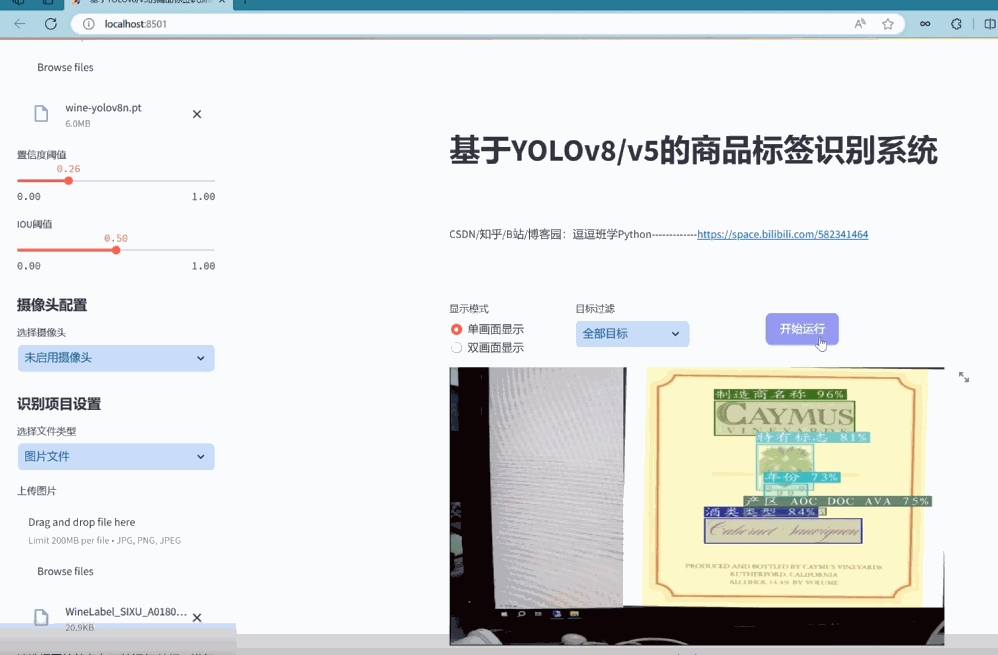Click the 6.0MB file size text

pos(78,123)
